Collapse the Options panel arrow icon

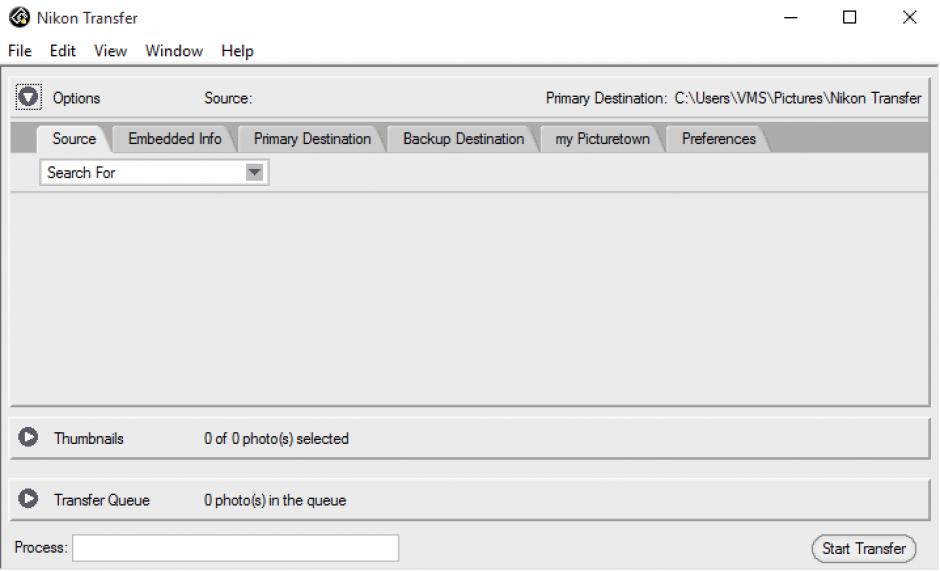[28, 97]
